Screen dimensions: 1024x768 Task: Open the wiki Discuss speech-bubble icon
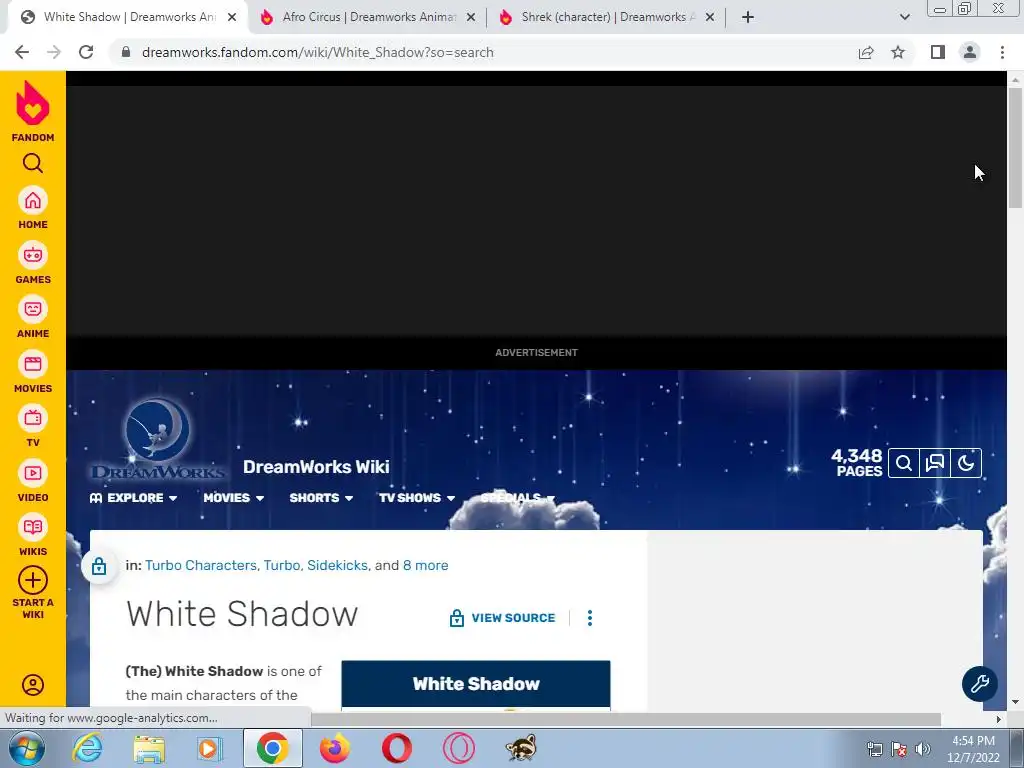tap(935, 463)
